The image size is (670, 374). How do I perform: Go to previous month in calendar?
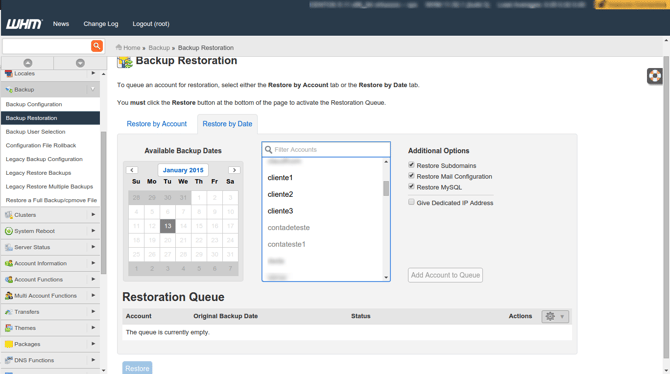[x=132, y=170]
